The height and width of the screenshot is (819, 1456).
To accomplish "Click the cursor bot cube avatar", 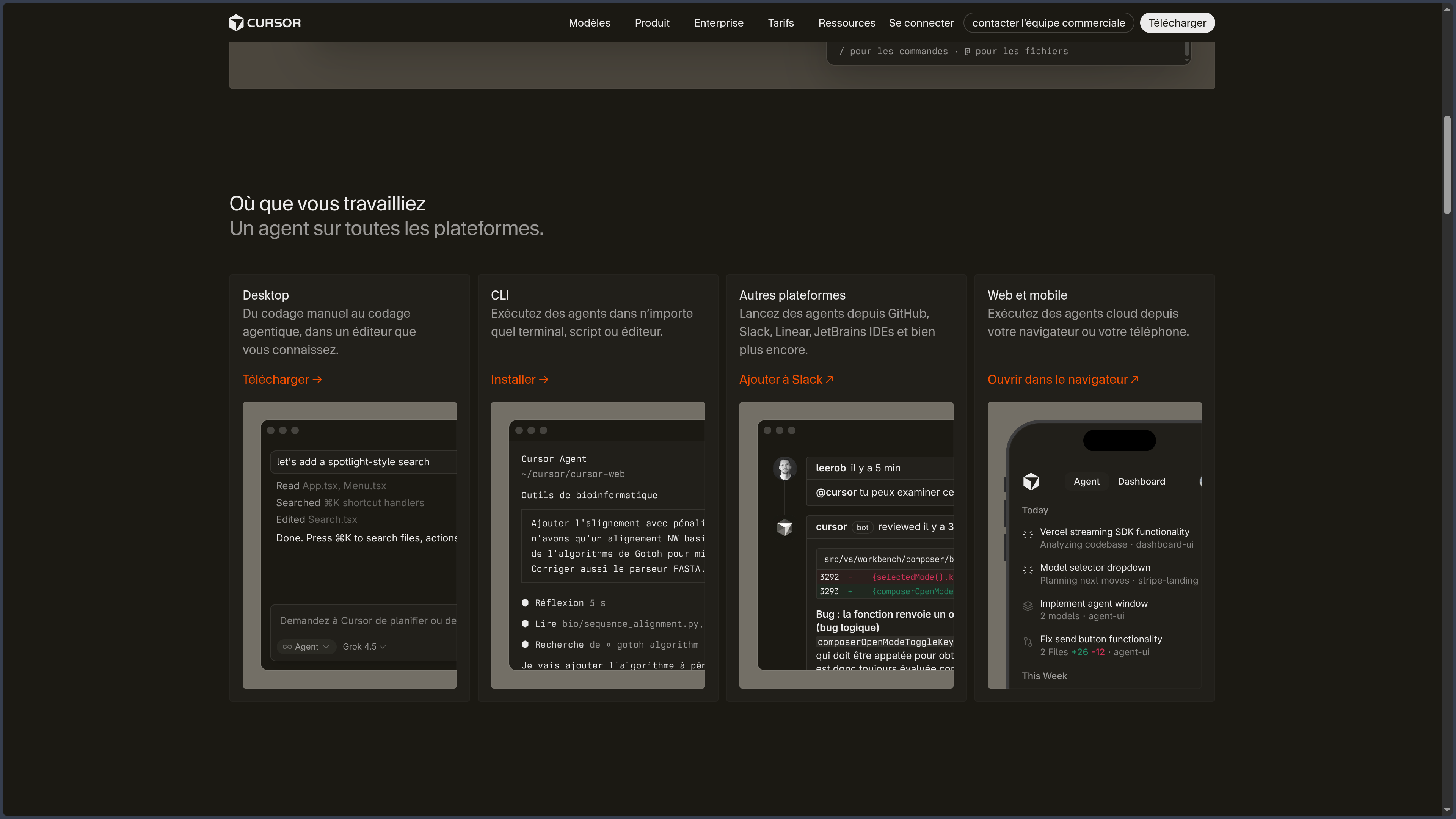I will point(784,527).
